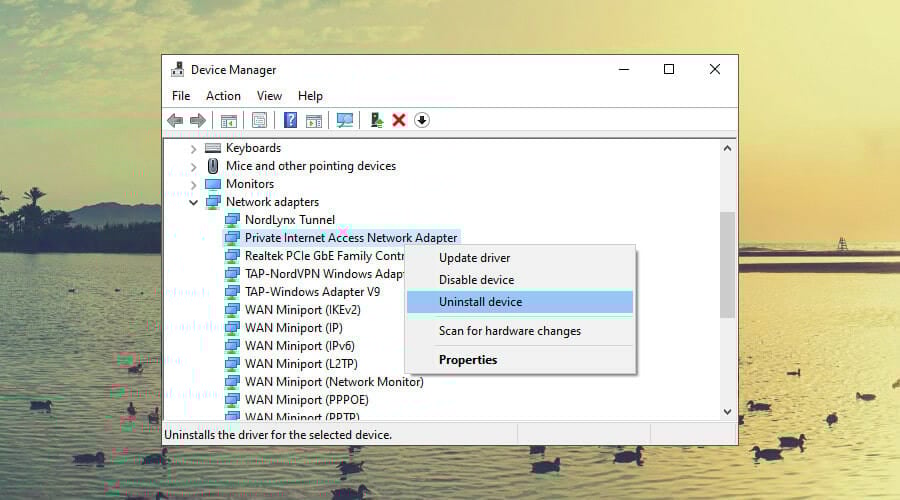Select WAN Miniport (IPv6) label
The height and width of the screenshot is (500, 900).
tap(300, 346)
